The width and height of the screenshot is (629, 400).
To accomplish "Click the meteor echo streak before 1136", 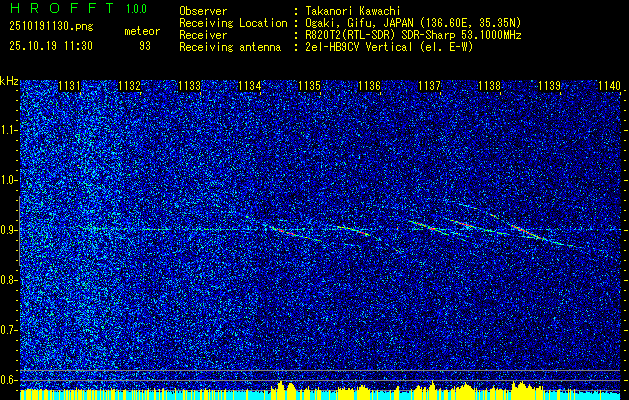I will [x=354, y=230].
